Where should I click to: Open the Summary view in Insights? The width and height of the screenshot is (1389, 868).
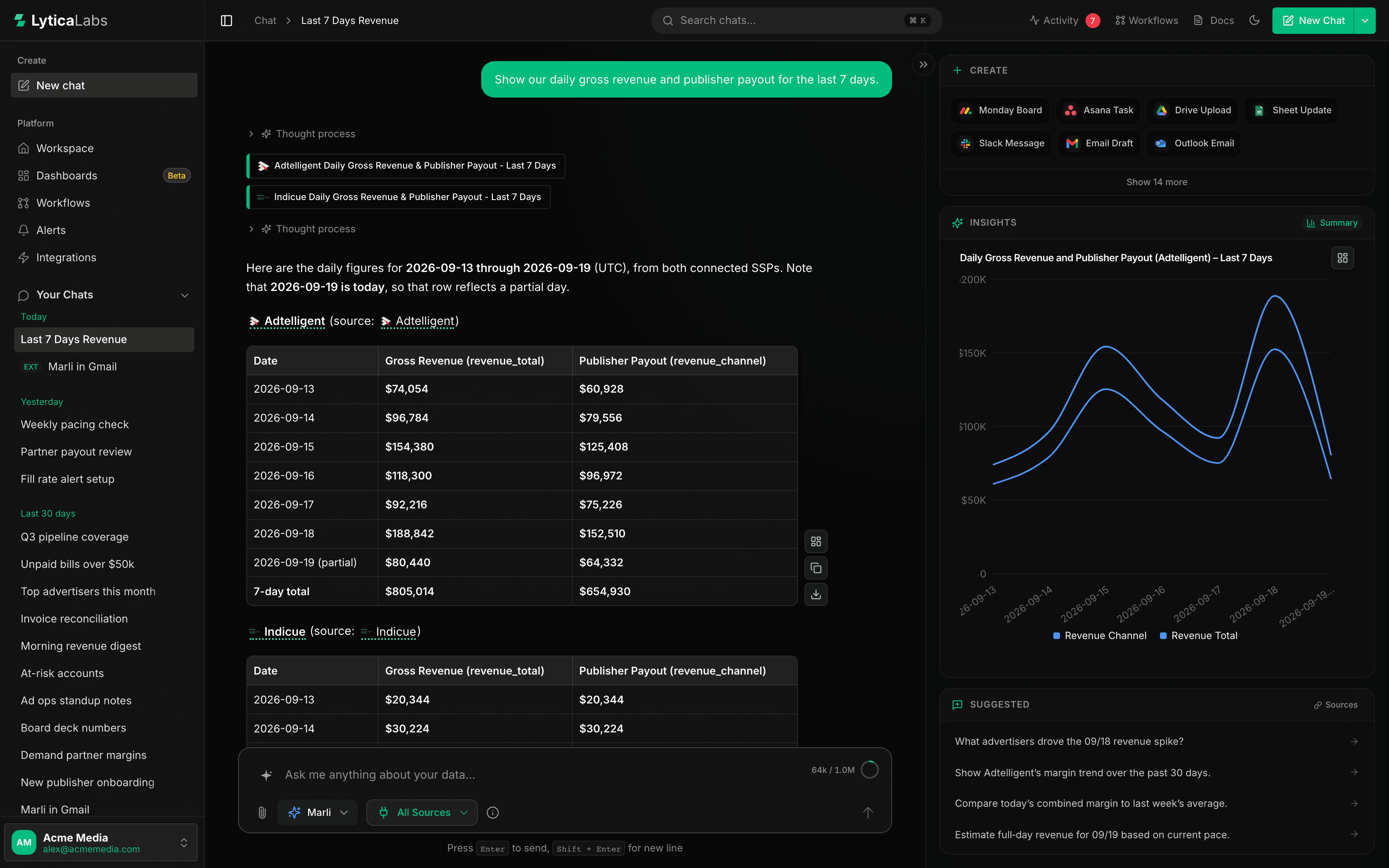pyautogui.click(x=1332, y=223)
